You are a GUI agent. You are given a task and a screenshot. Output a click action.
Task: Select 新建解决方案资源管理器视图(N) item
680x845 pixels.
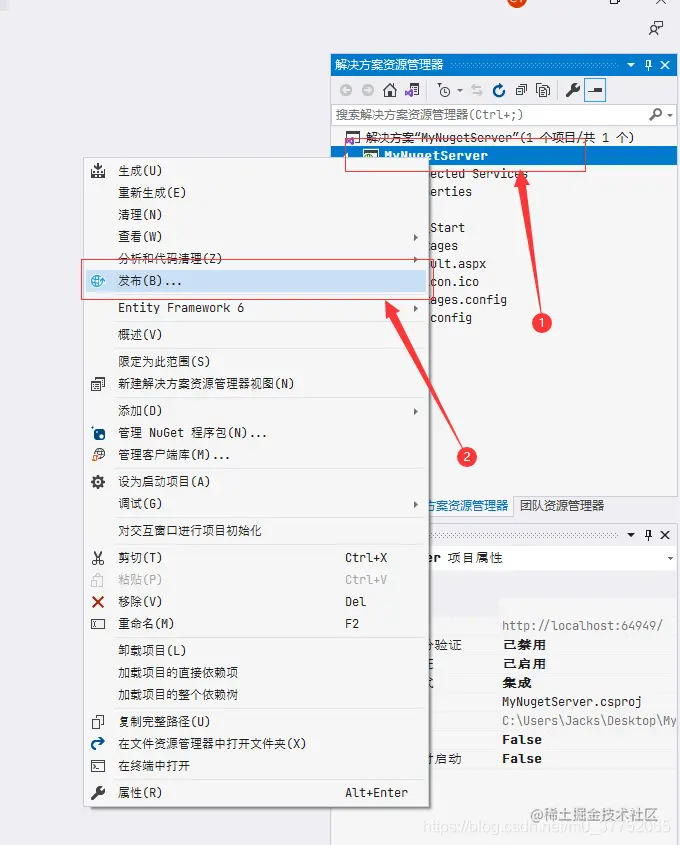(256, 384)
